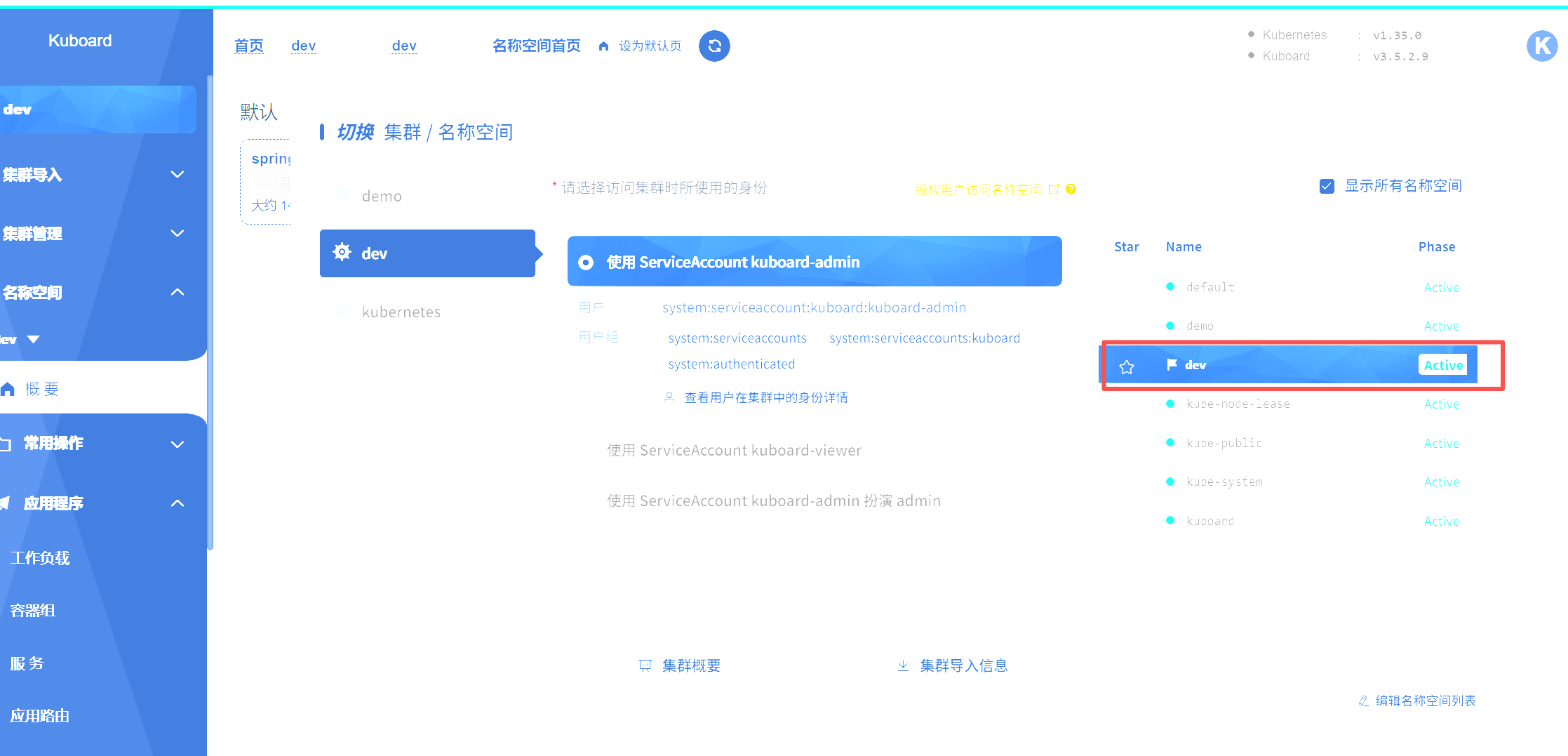The image size is (1568, 756).
Task: Uncheck 显示所有名称空间 checkbox
Action: point(1327,186)
